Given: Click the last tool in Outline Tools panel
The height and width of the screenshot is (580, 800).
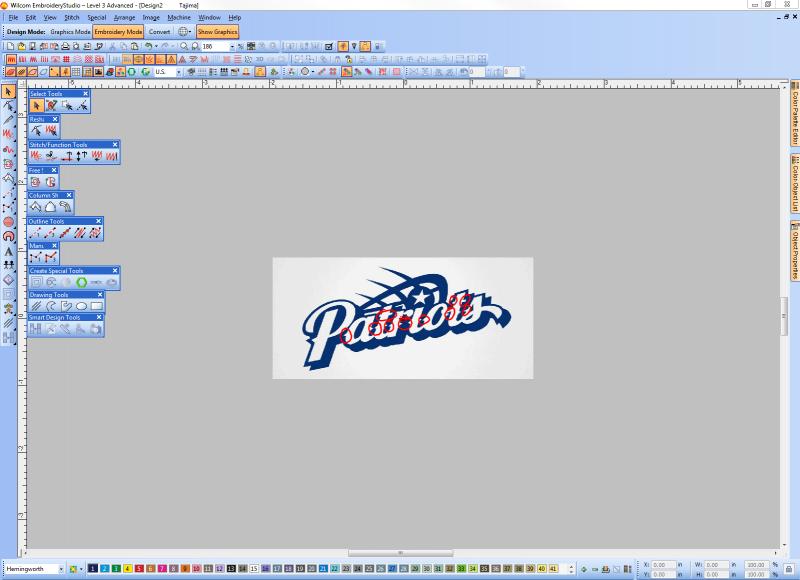Looking at the screenshot, I should point(95,233).
